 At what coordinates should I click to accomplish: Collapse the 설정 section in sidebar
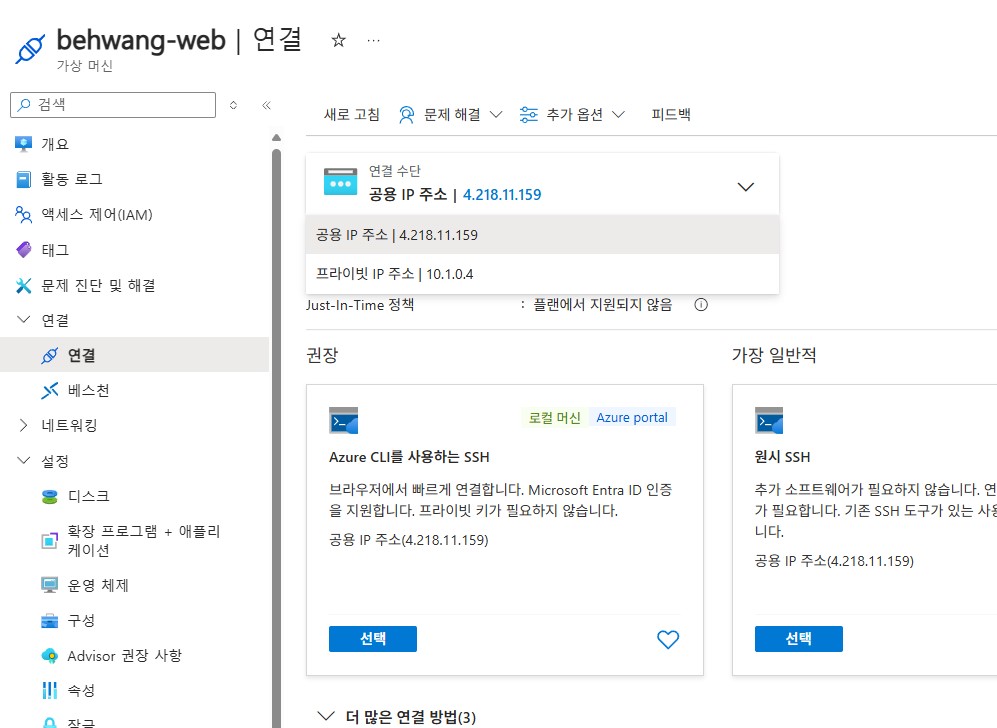click(24, 460)
